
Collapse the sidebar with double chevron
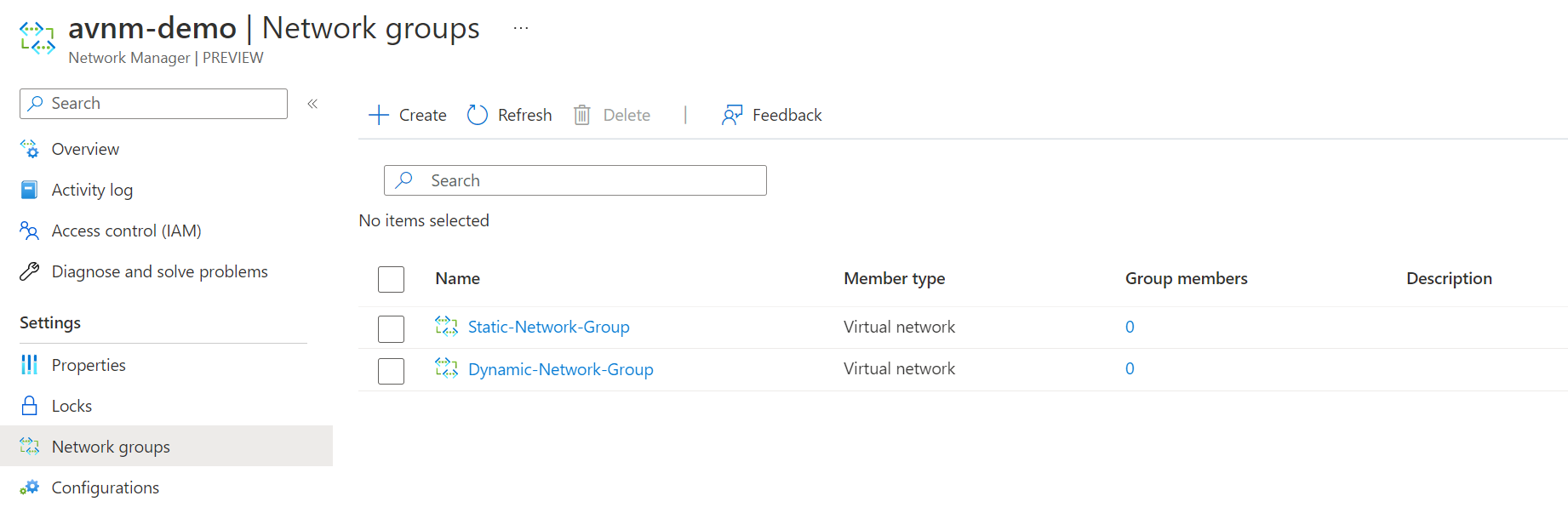click(x=312, y=104)
